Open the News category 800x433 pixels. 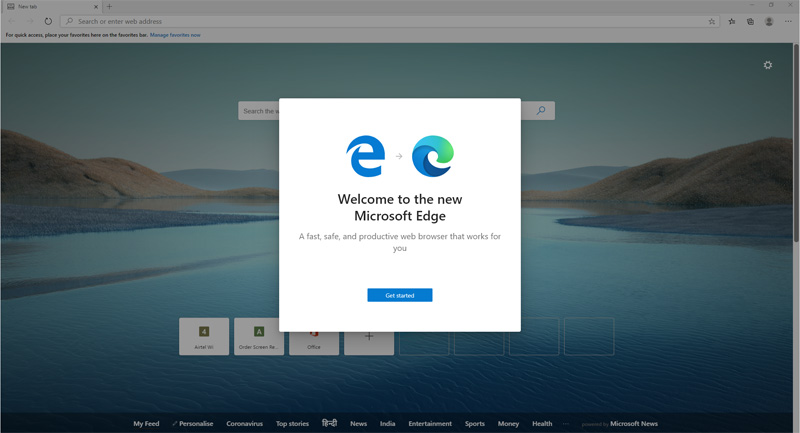[358, 424]
